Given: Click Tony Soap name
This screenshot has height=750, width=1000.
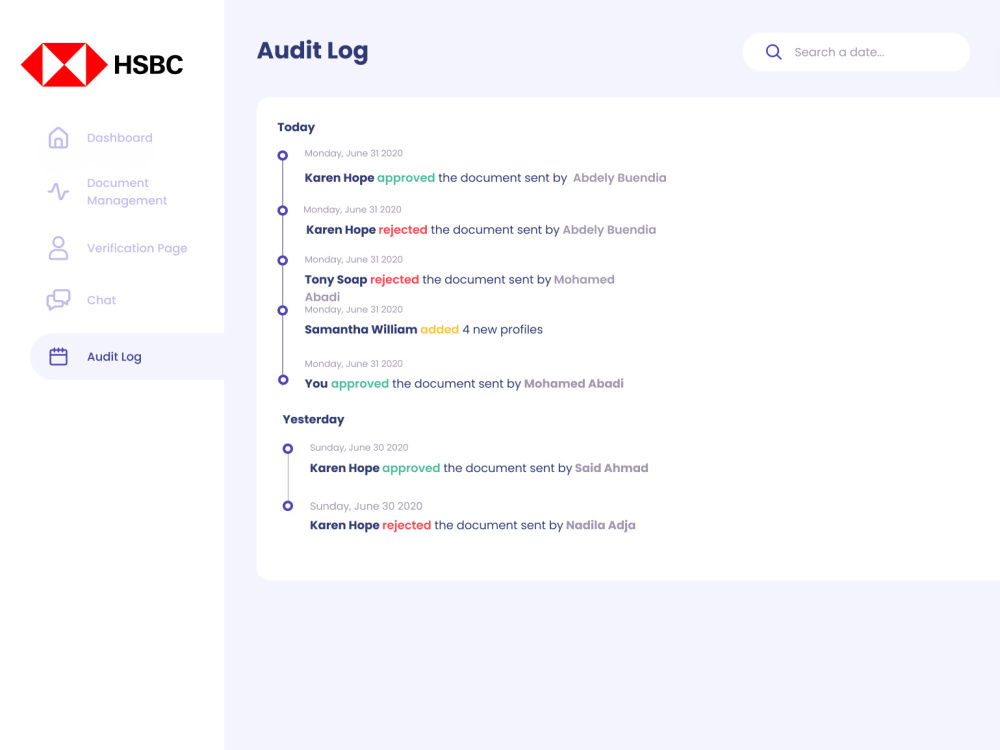Looking at the screenshot, I should tap(336, 279).
